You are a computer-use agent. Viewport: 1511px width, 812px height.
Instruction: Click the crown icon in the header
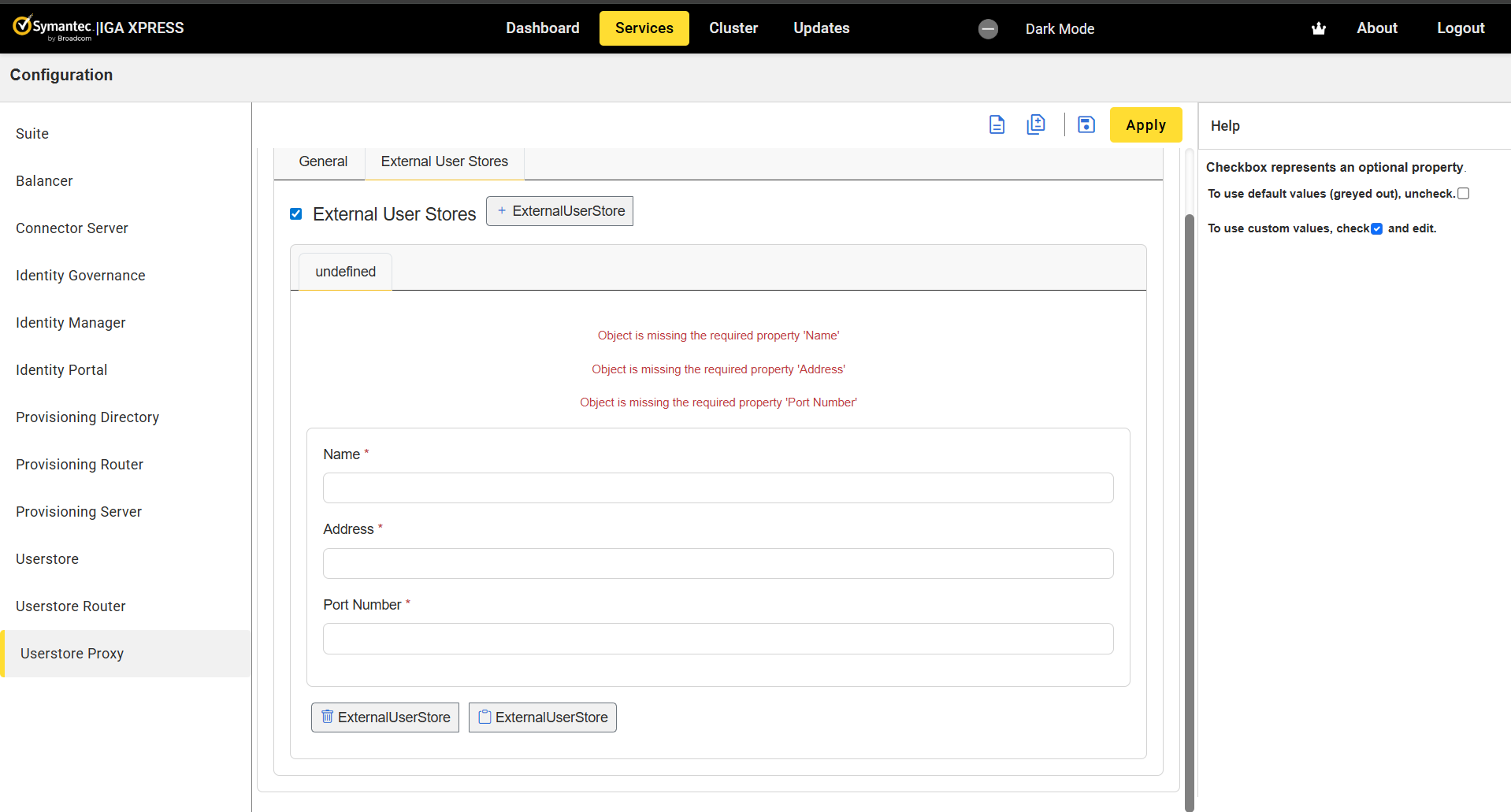[1318, 28]
